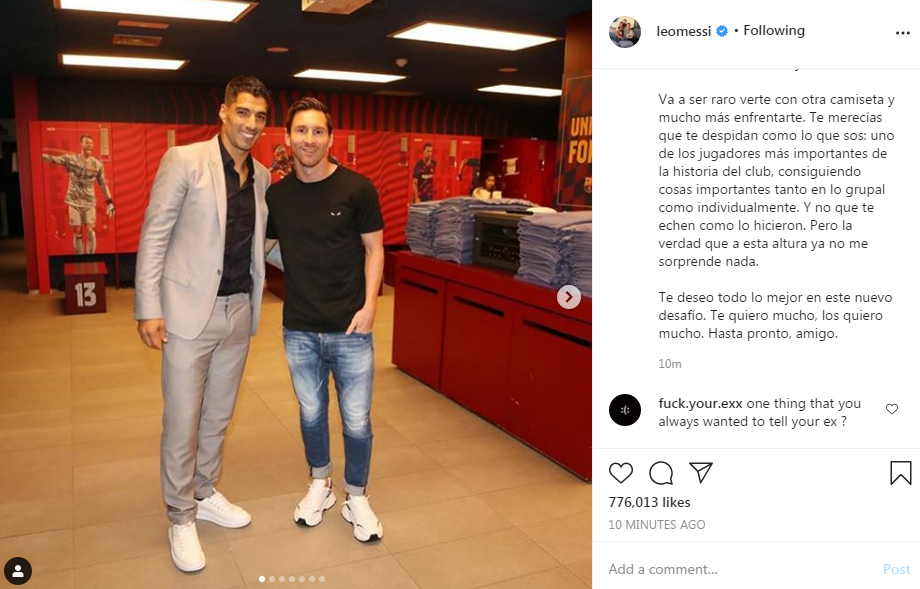Show tagged people icon on photo
The height and width of the screenshot is (589, 920).
click(x=18, y=571)
